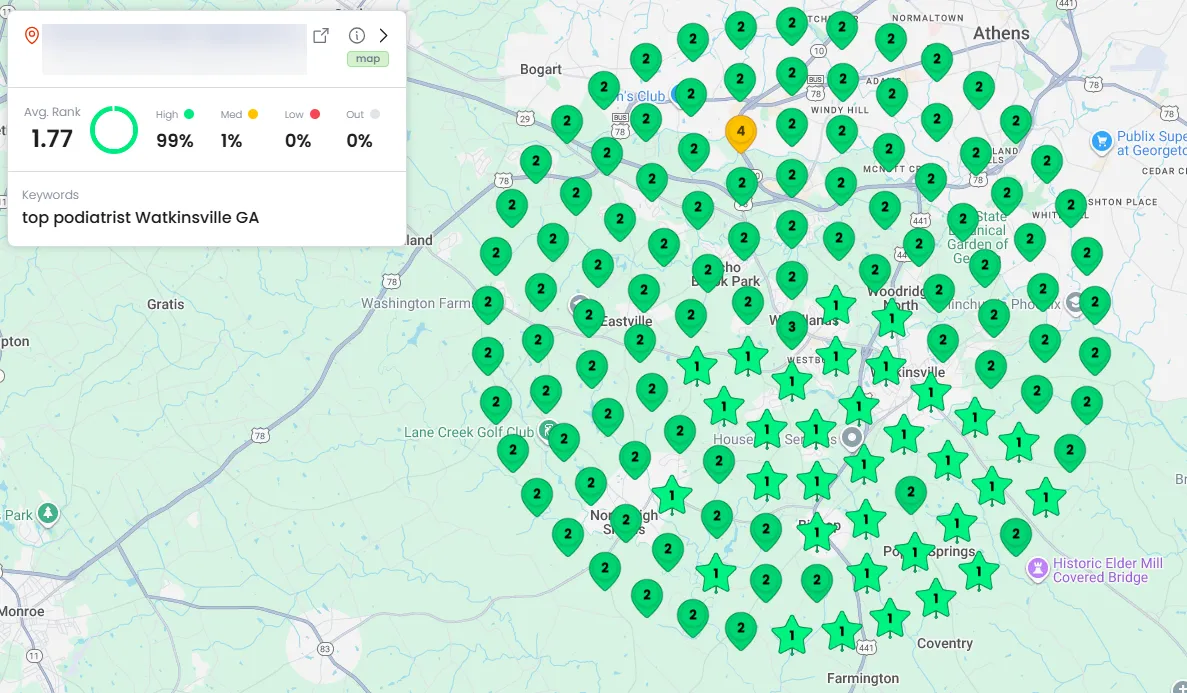This screenshot has width=1187, height=693.
Task: Select the green 'map' badge
Action: pyautogui.click(x=368, y=59)
